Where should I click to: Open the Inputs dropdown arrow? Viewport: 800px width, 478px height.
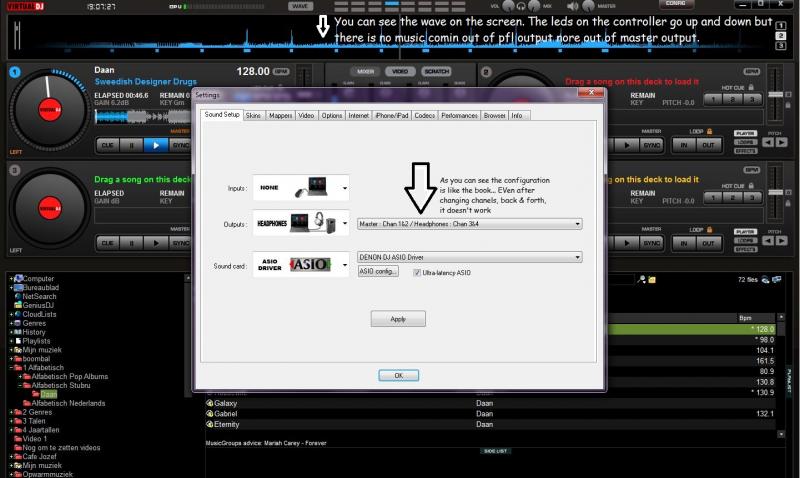pyautogui.click(x=345, y=188)
